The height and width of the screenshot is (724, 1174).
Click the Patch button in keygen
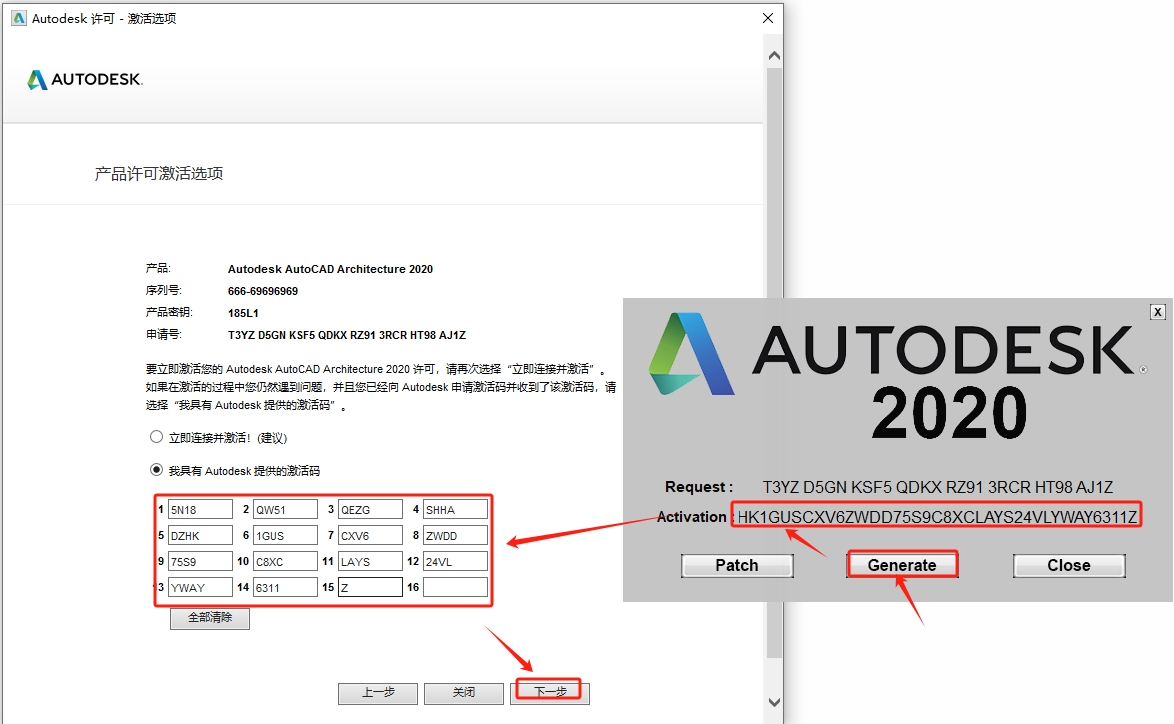[x=737, y=565]
